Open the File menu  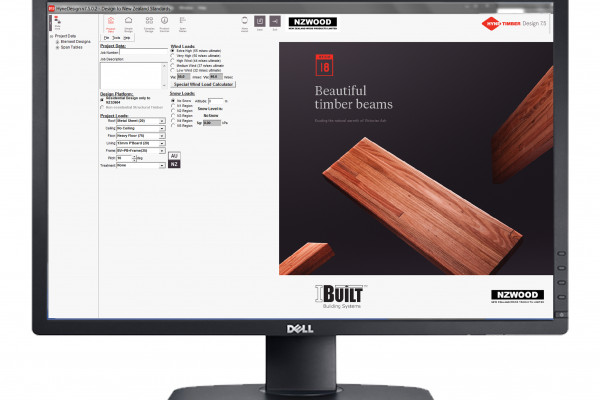[x=107, y=38]
